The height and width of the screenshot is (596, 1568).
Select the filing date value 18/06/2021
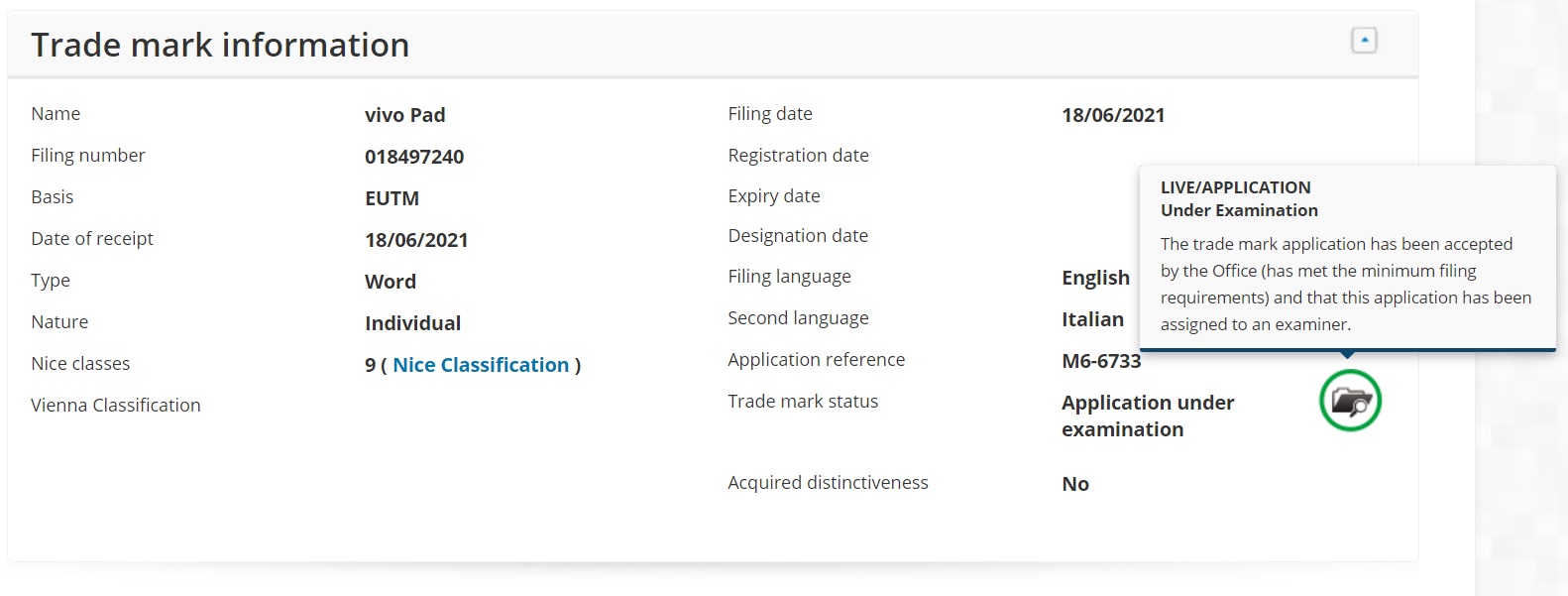click(1113, 115)
